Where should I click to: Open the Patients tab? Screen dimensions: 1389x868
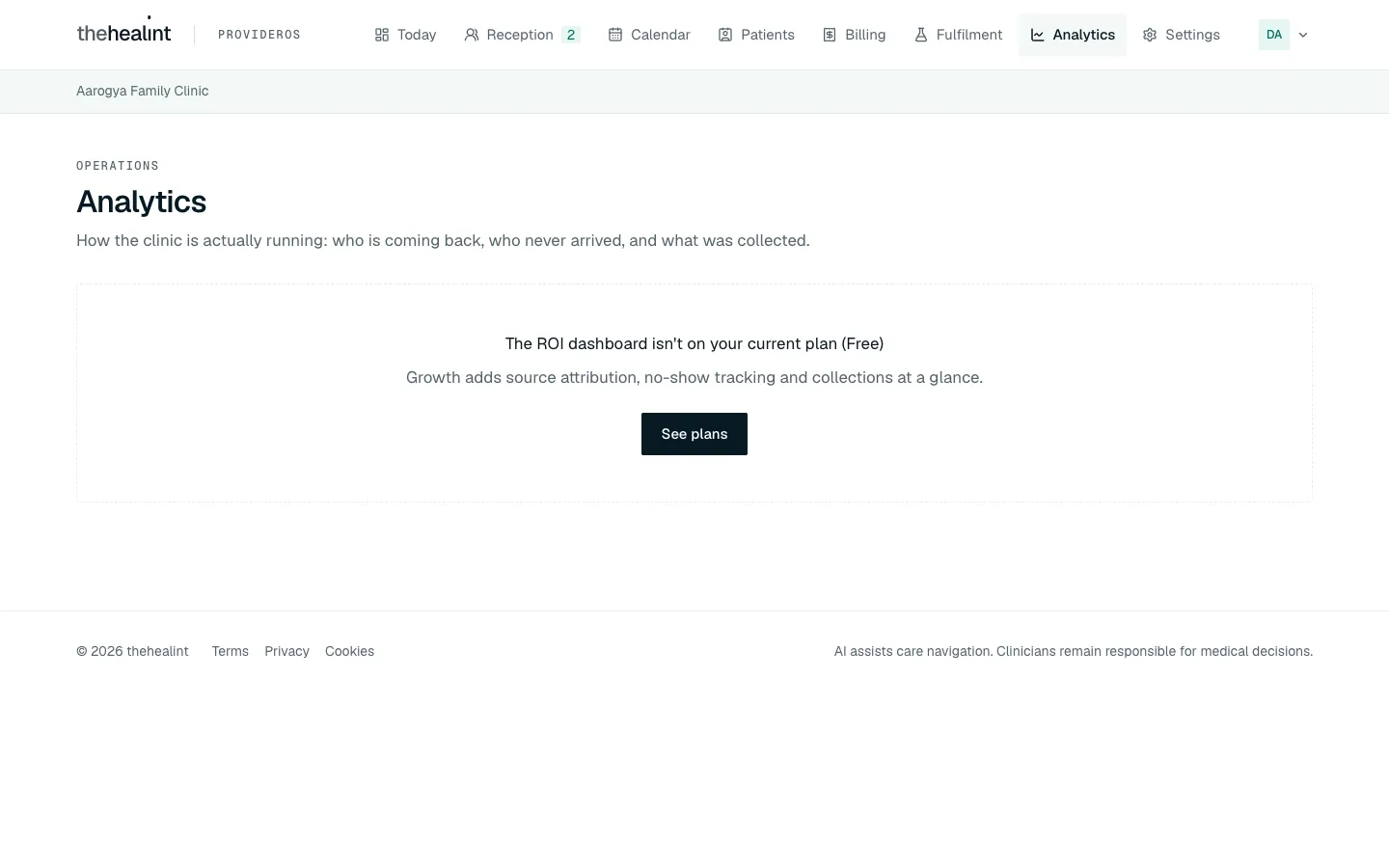point(756,35)
